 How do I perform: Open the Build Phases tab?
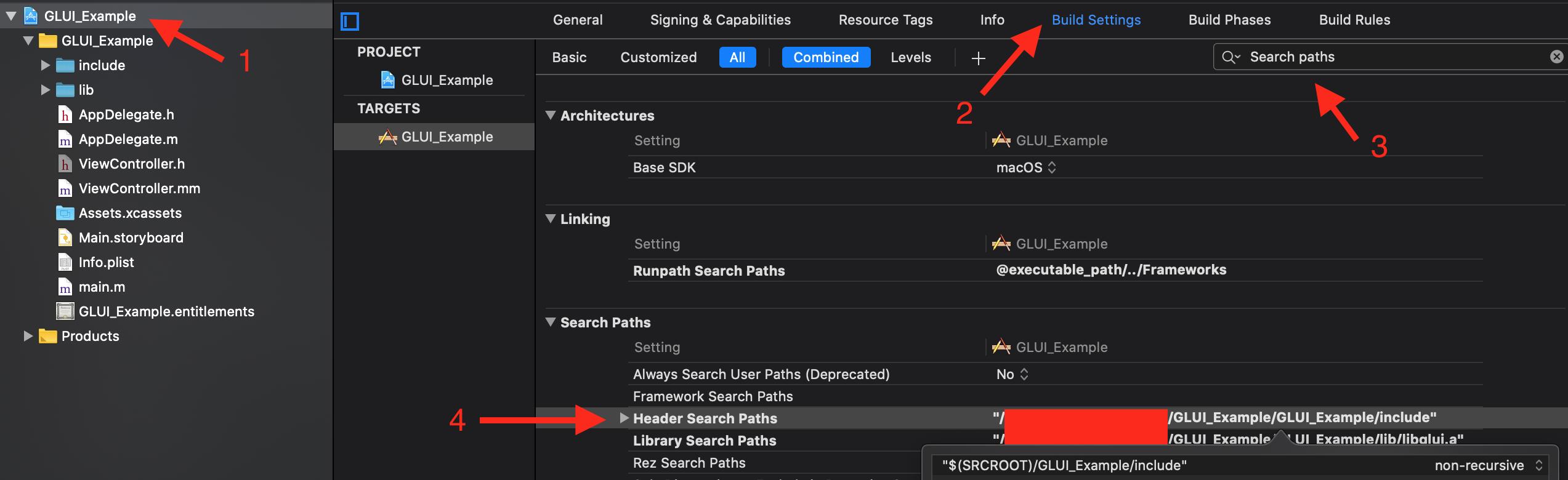pyautogui.click(x=1230, y=20)
